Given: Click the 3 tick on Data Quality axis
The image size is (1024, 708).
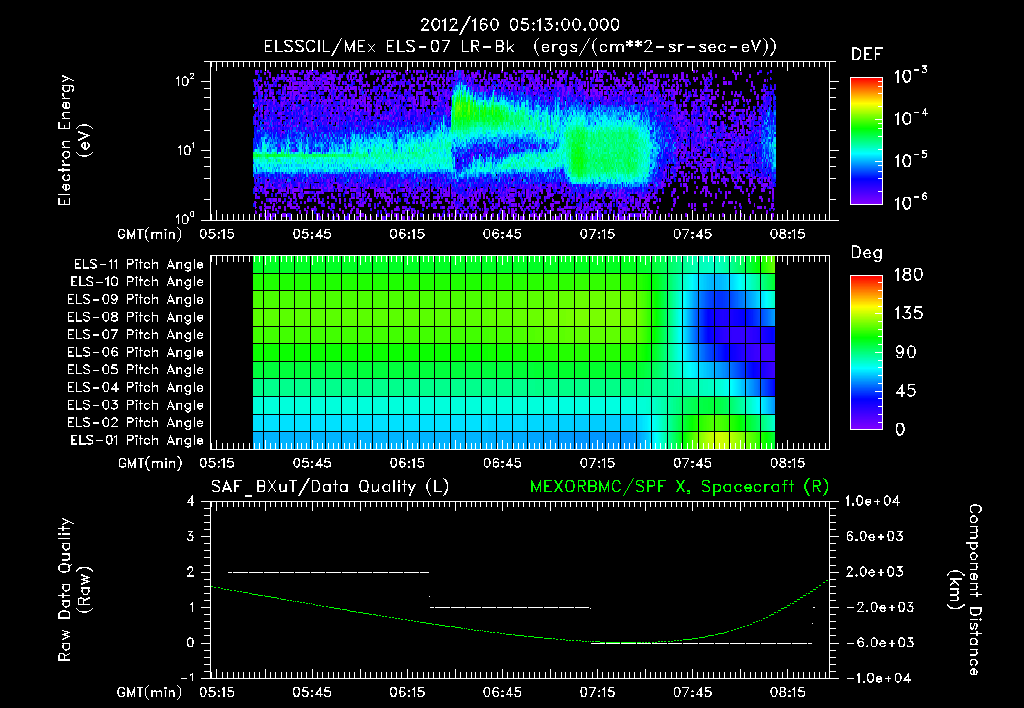Looking at the screenshot, I should 191,536.
